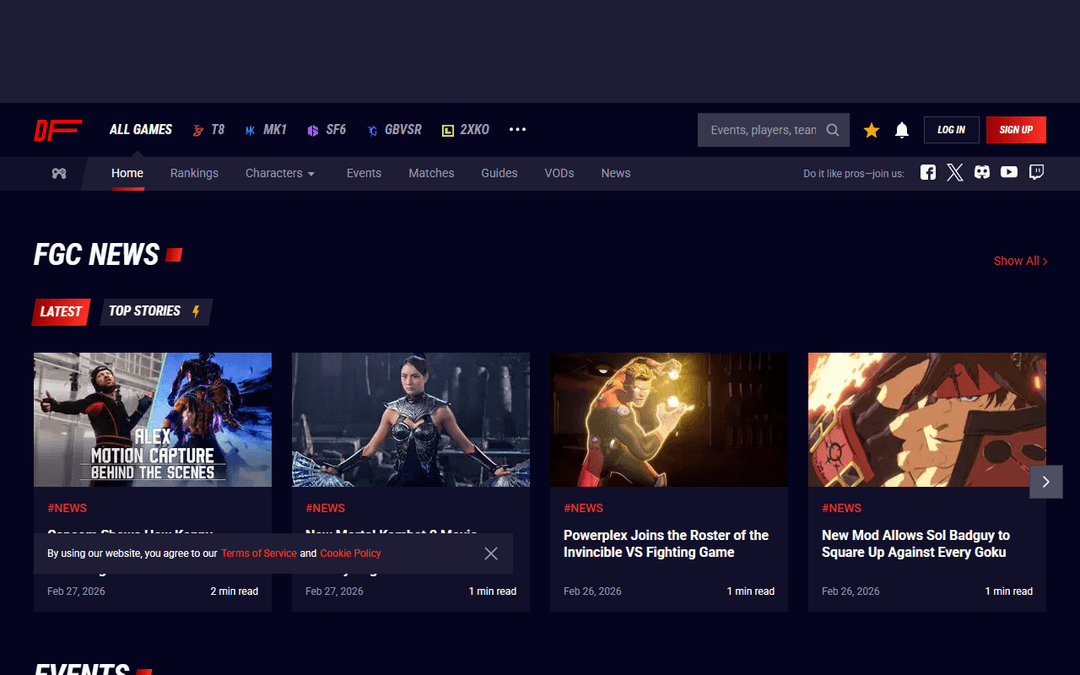Open the Discord icon link

point(982,172)
